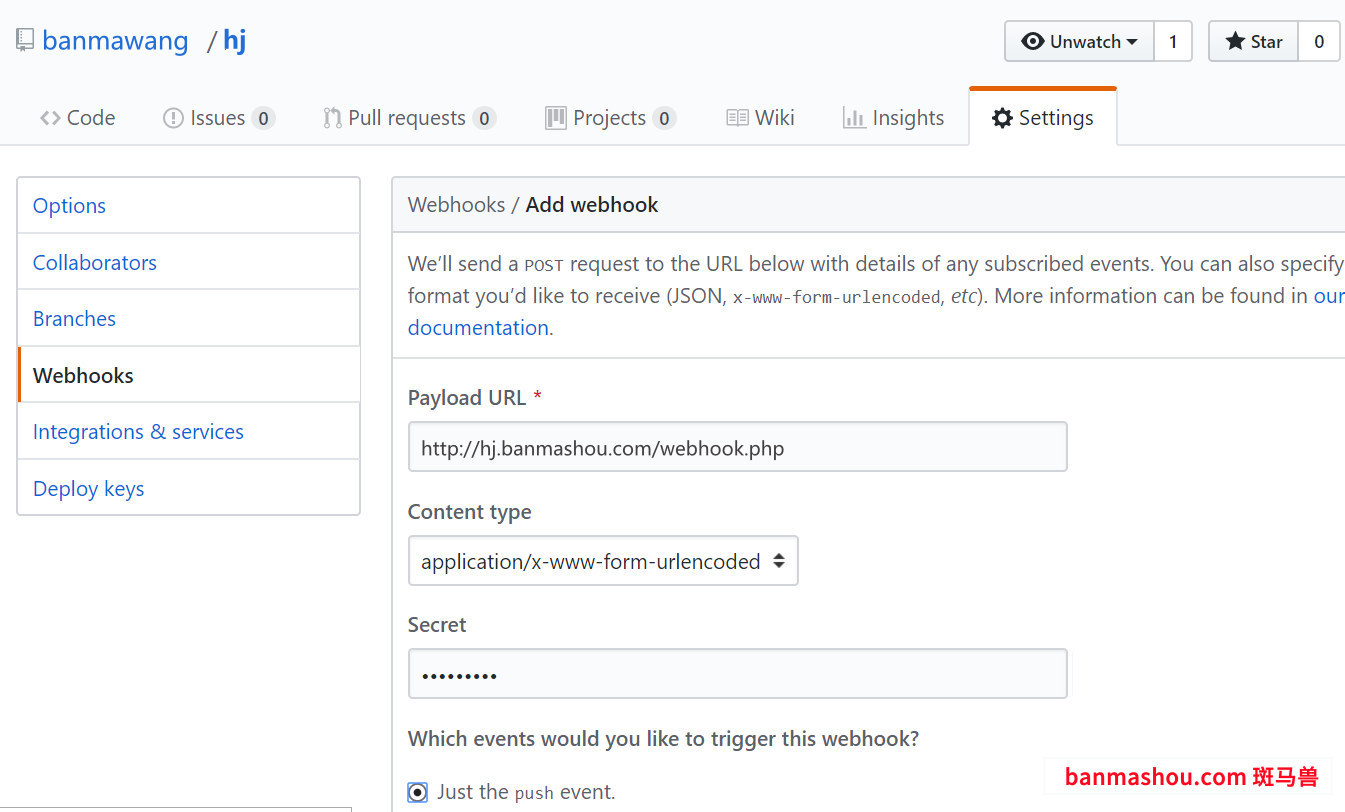This screenshot has height=812, width=1345.
Task: Click the Insights bar chart icon
Action: point(854,118)
